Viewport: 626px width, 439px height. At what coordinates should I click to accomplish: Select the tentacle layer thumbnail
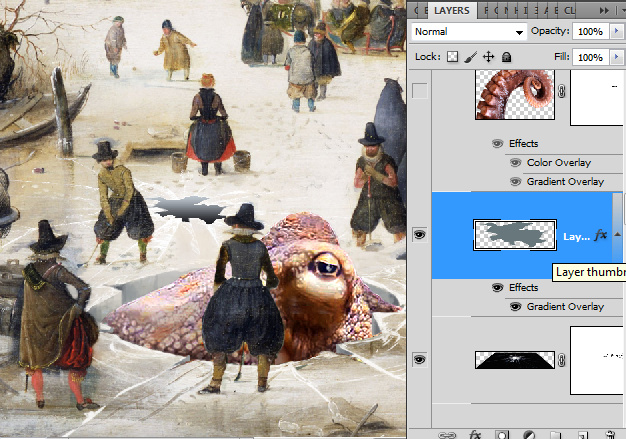tap(515, 95)
